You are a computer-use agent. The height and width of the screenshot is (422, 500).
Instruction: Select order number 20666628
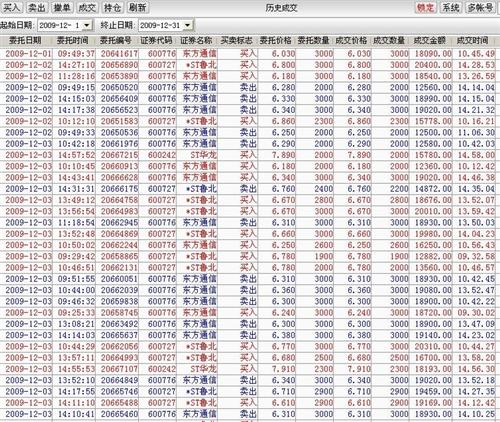pyautogui.click(x=119, y=178)
